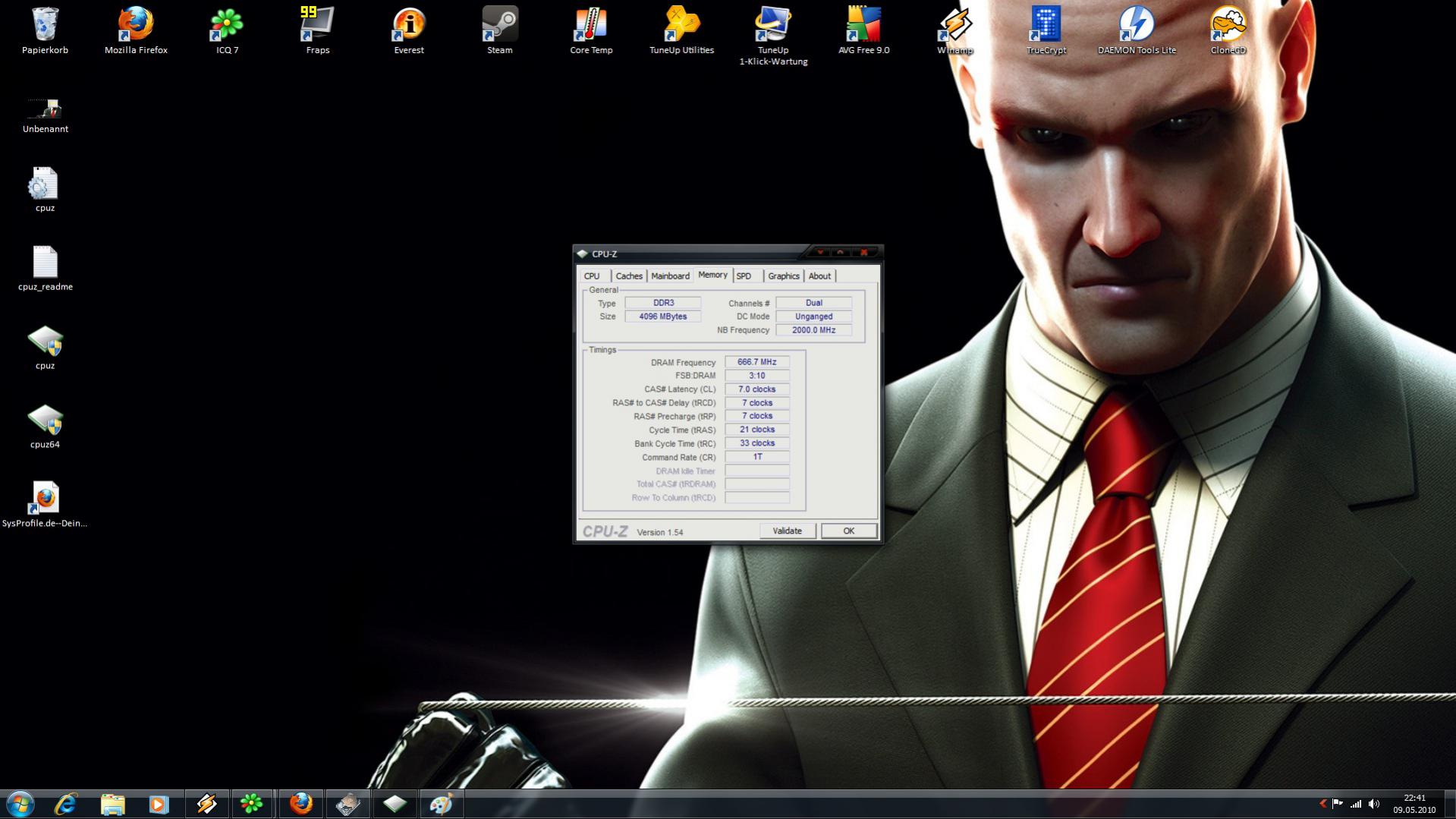Open the Caches tab

click(629, 276)
